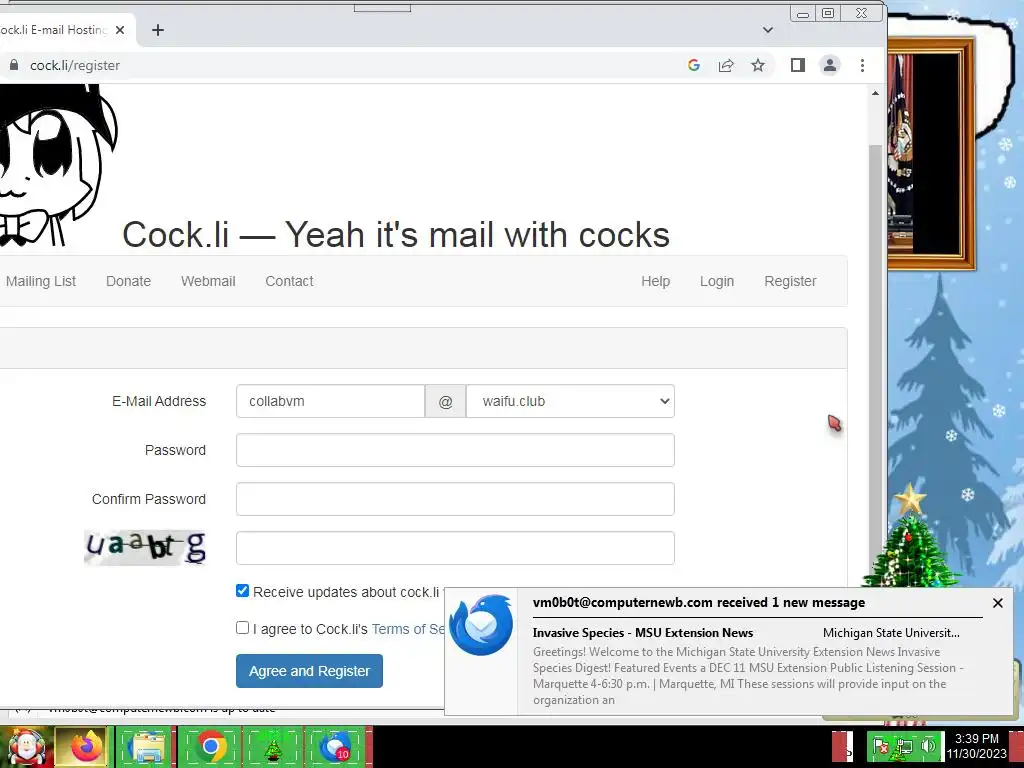Click the site lock icon
The image size is (1024, 768).
(14, 65)
